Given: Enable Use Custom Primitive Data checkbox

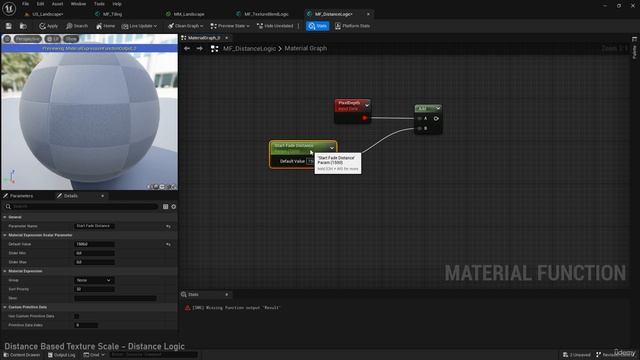Looking at the screenshot, I should (77, 316).
